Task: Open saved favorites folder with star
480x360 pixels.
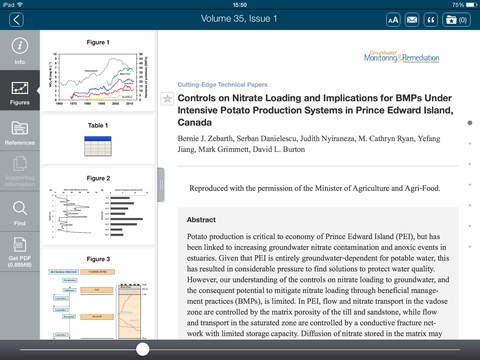Action: (456, 20)
